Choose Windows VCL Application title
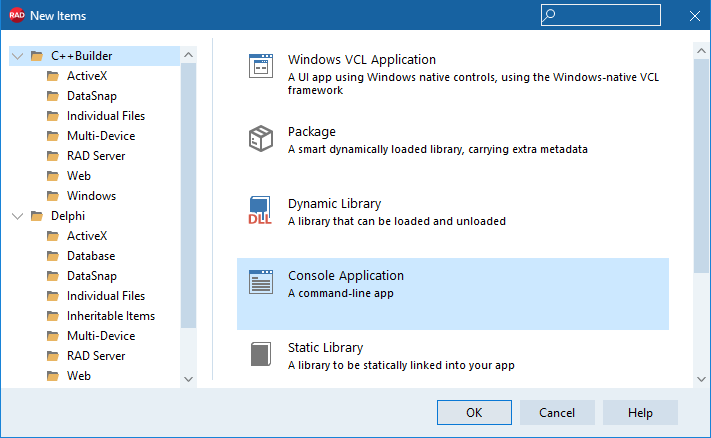 pos(362,59)
